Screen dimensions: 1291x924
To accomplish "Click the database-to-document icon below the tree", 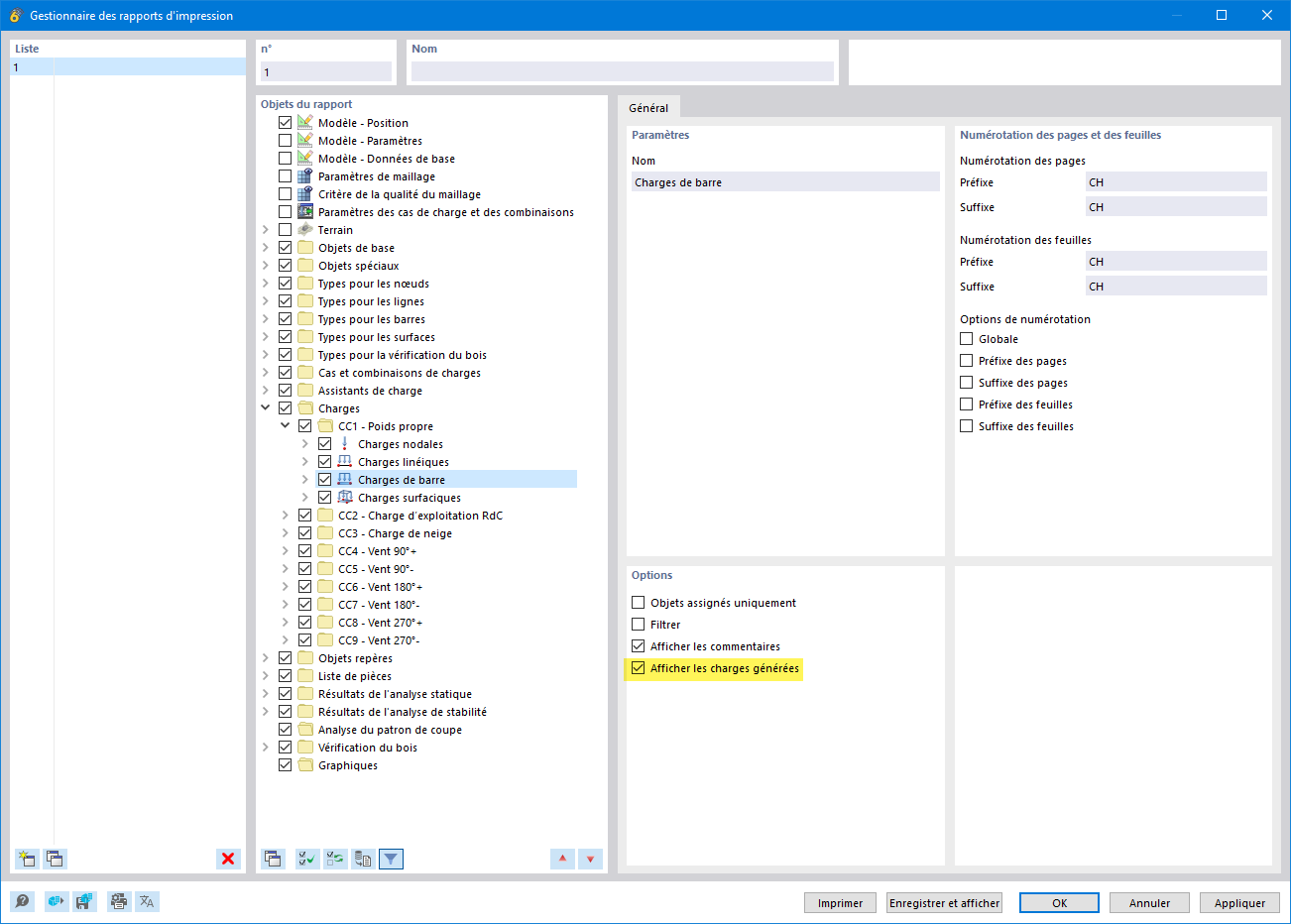I will [363, 859].
